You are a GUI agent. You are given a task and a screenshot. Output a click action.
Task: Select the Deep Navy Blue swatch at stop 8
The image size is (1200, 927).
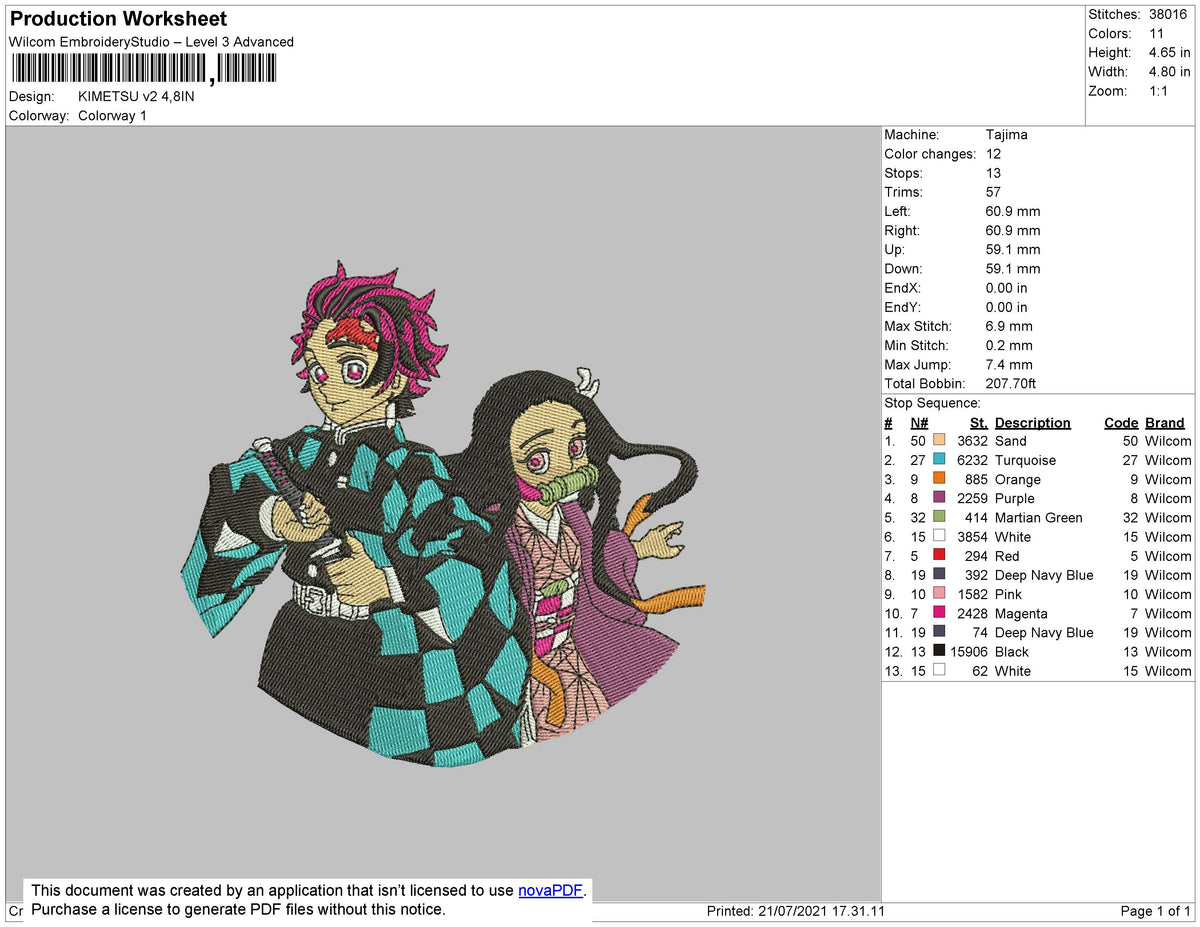pyautogui.click(x=938, y=575)
